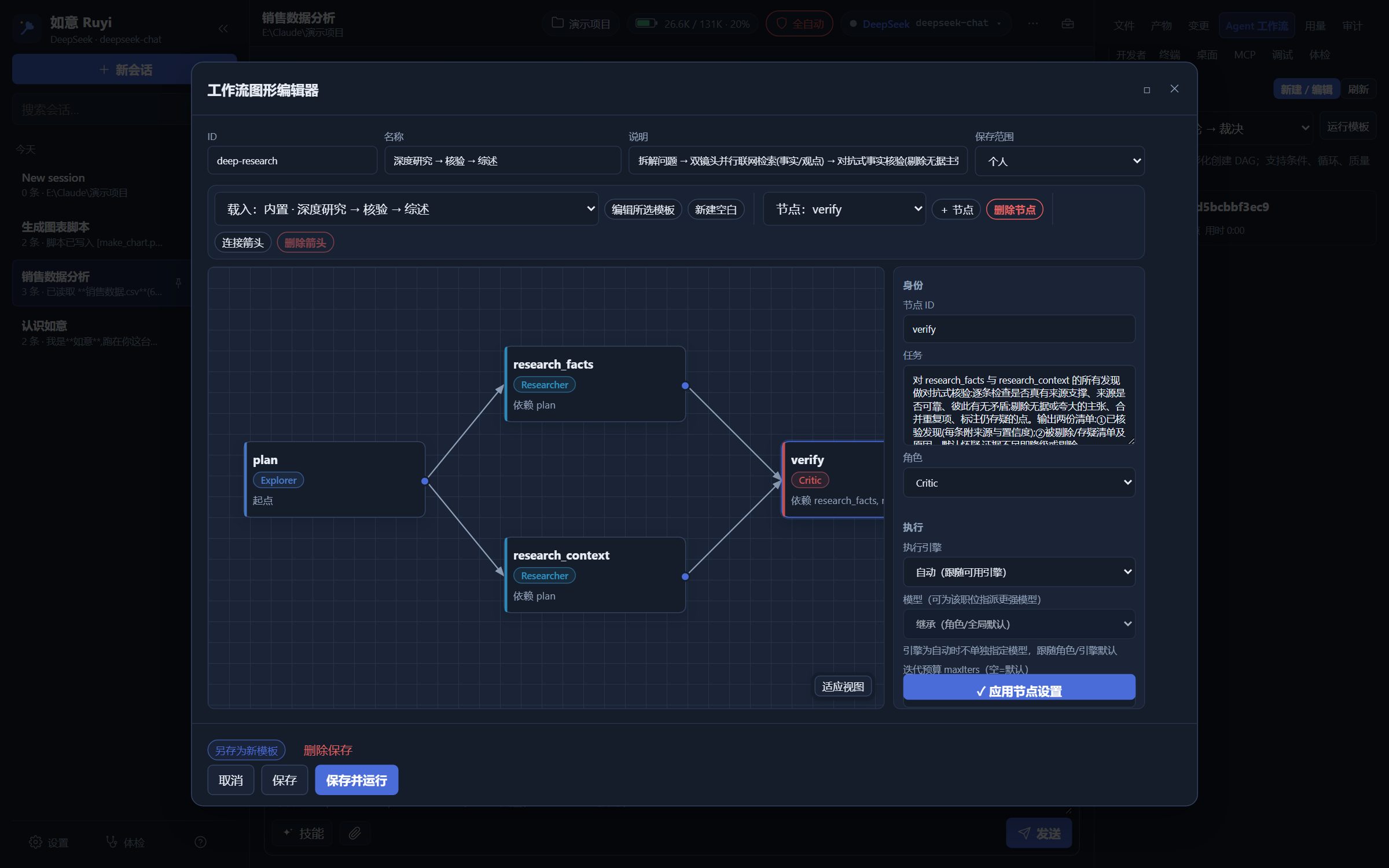The width and height of the screenshot is (1389, 868).
Task: Open 设置 gear in sidebar footer
Action: 49,842
